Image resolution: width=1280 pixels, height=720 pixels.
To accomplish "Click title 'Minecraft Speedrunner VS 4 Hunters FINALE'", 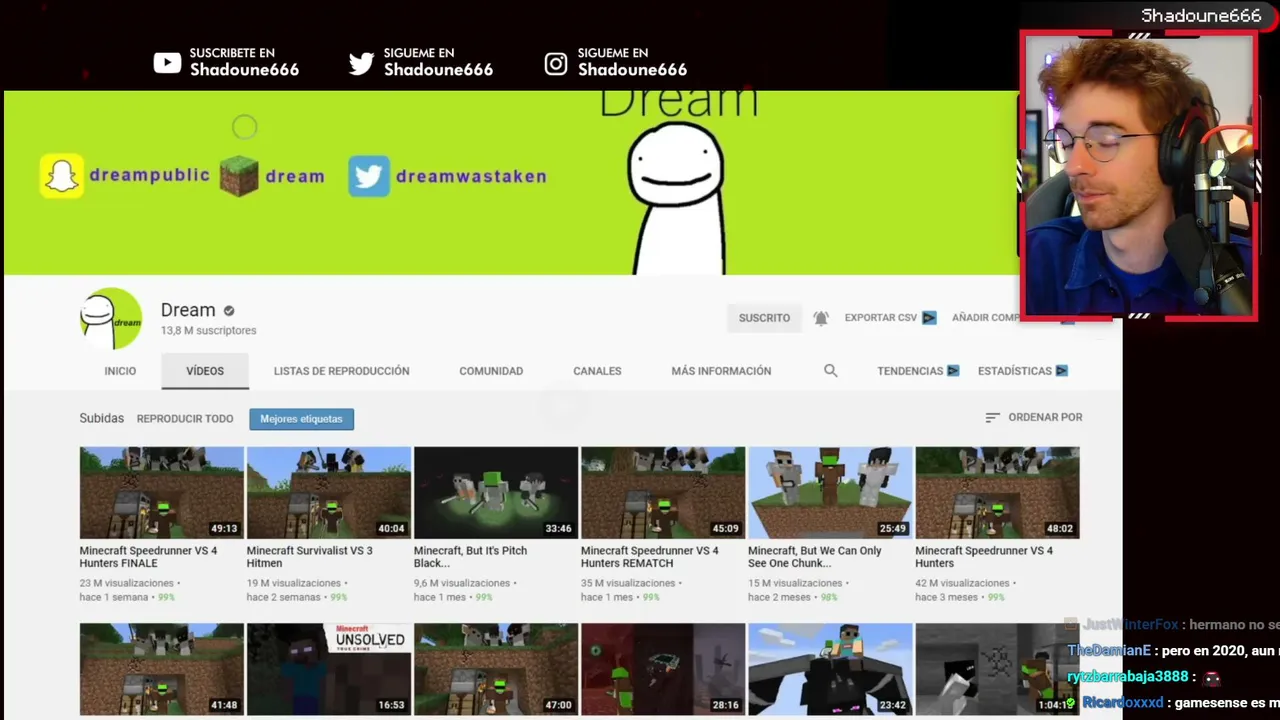I will coord(149,557).
